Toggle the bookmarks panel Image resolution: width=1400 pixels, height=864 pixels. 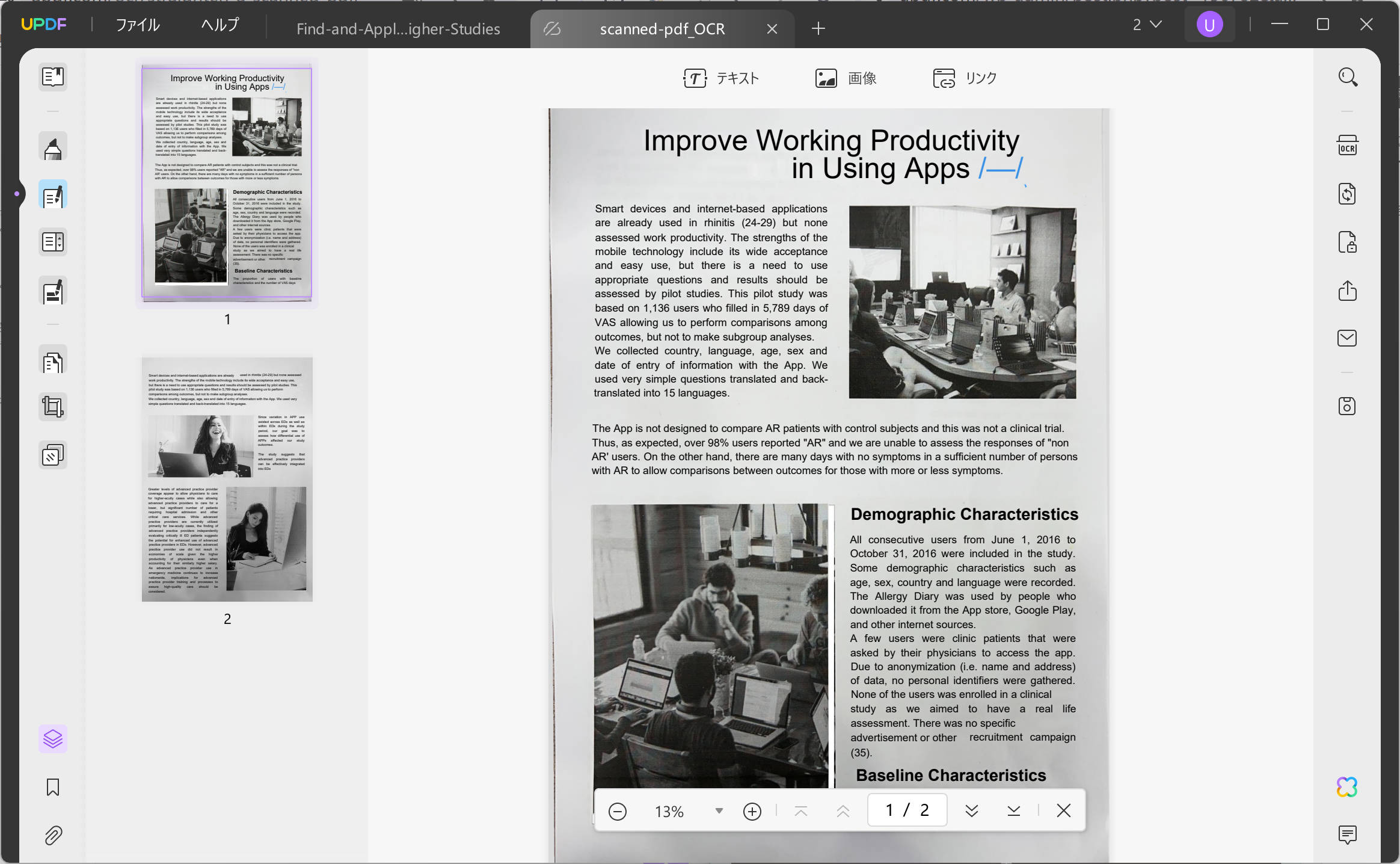click(53, 787)
